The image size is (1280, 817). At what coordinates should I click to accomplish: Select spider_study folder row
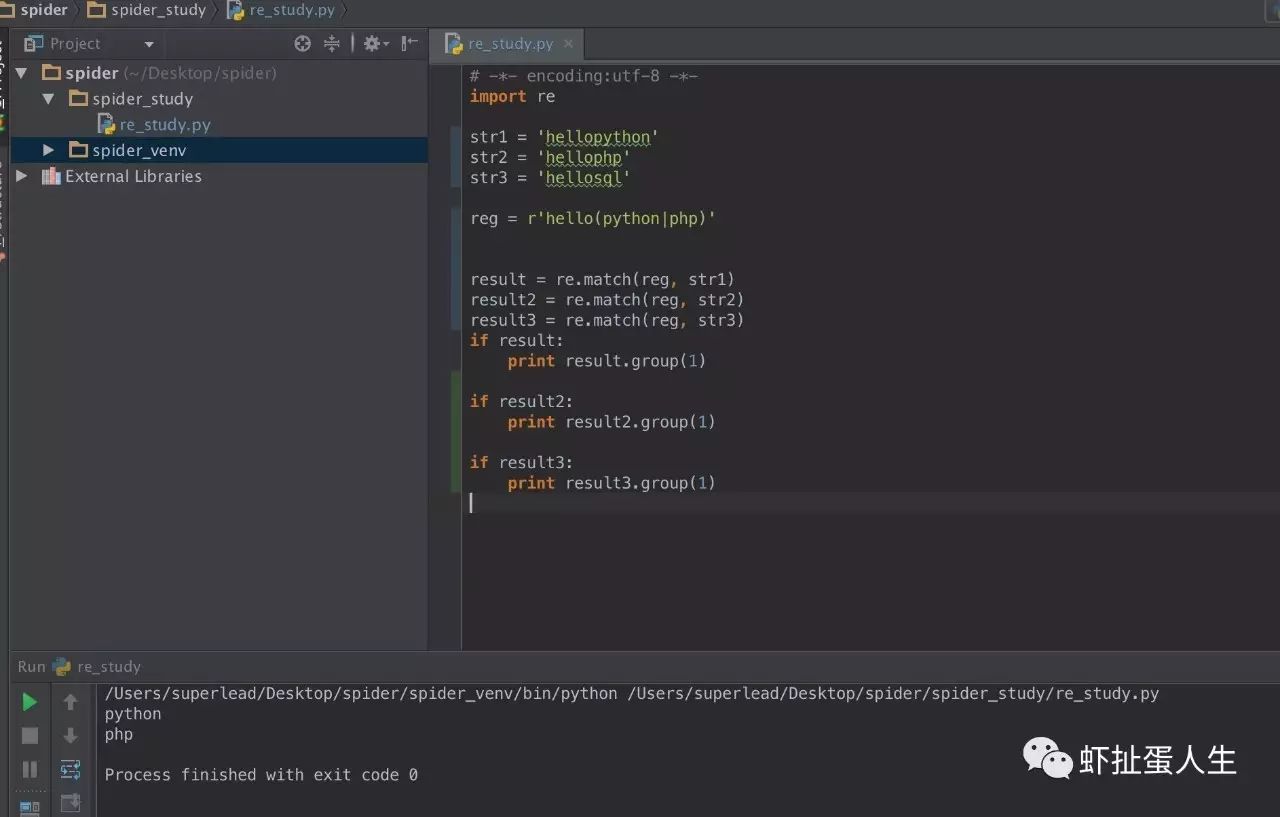point(219,99)
